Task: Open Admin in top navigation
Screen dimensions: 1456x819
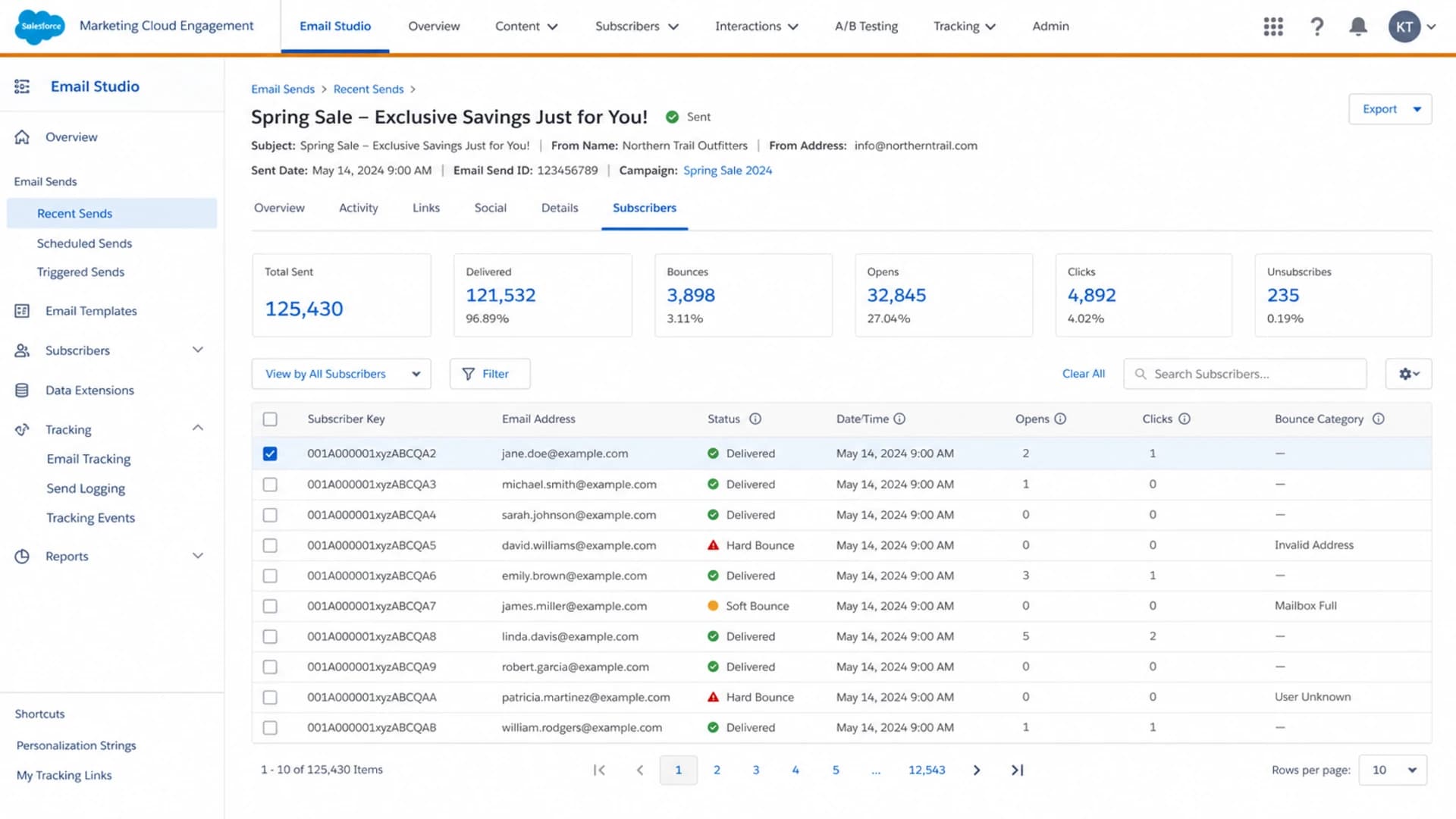Action: 1050,27
